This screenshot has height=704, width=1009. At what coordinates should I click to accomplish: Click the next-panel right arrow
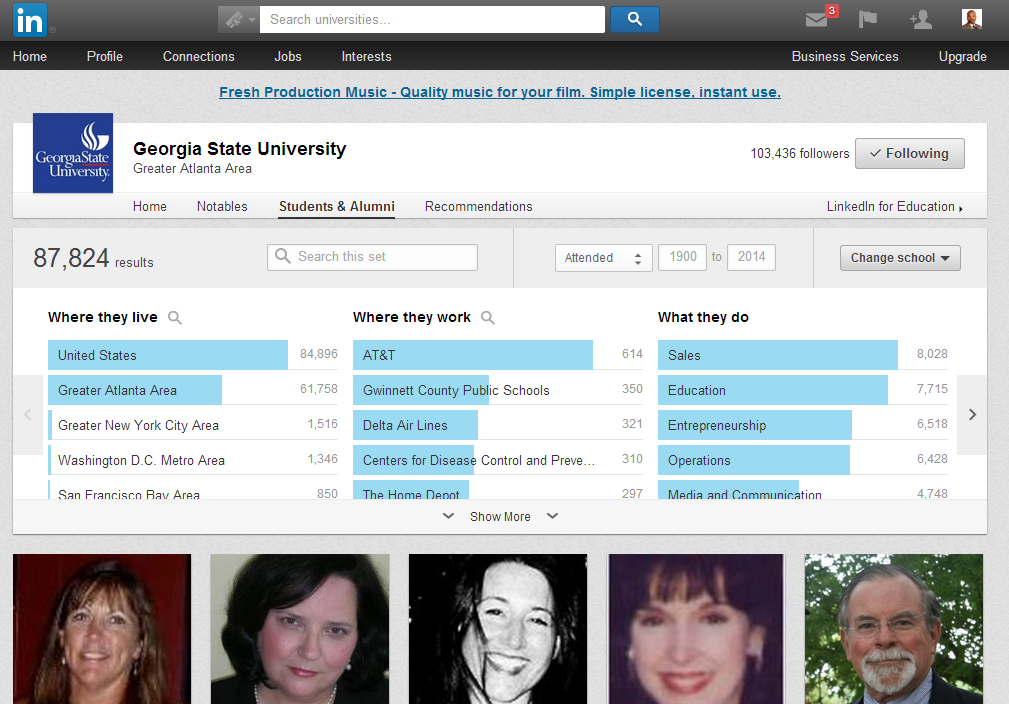pyautogui.click(x=972, y=414)
